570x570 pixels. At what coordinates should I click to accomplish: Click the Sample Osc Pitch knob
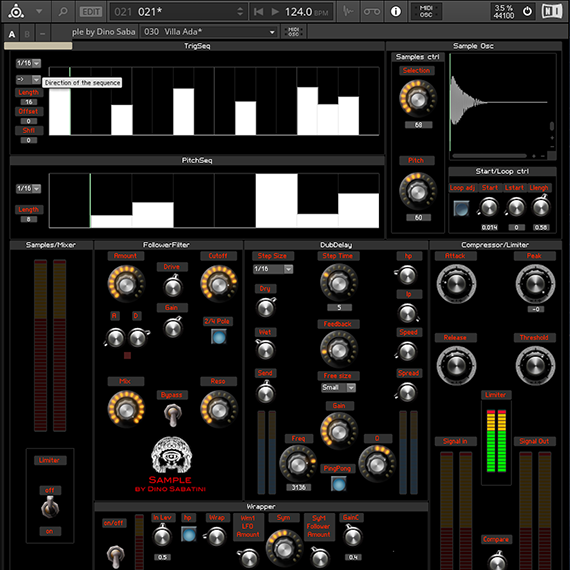click(x=417, y=191)
